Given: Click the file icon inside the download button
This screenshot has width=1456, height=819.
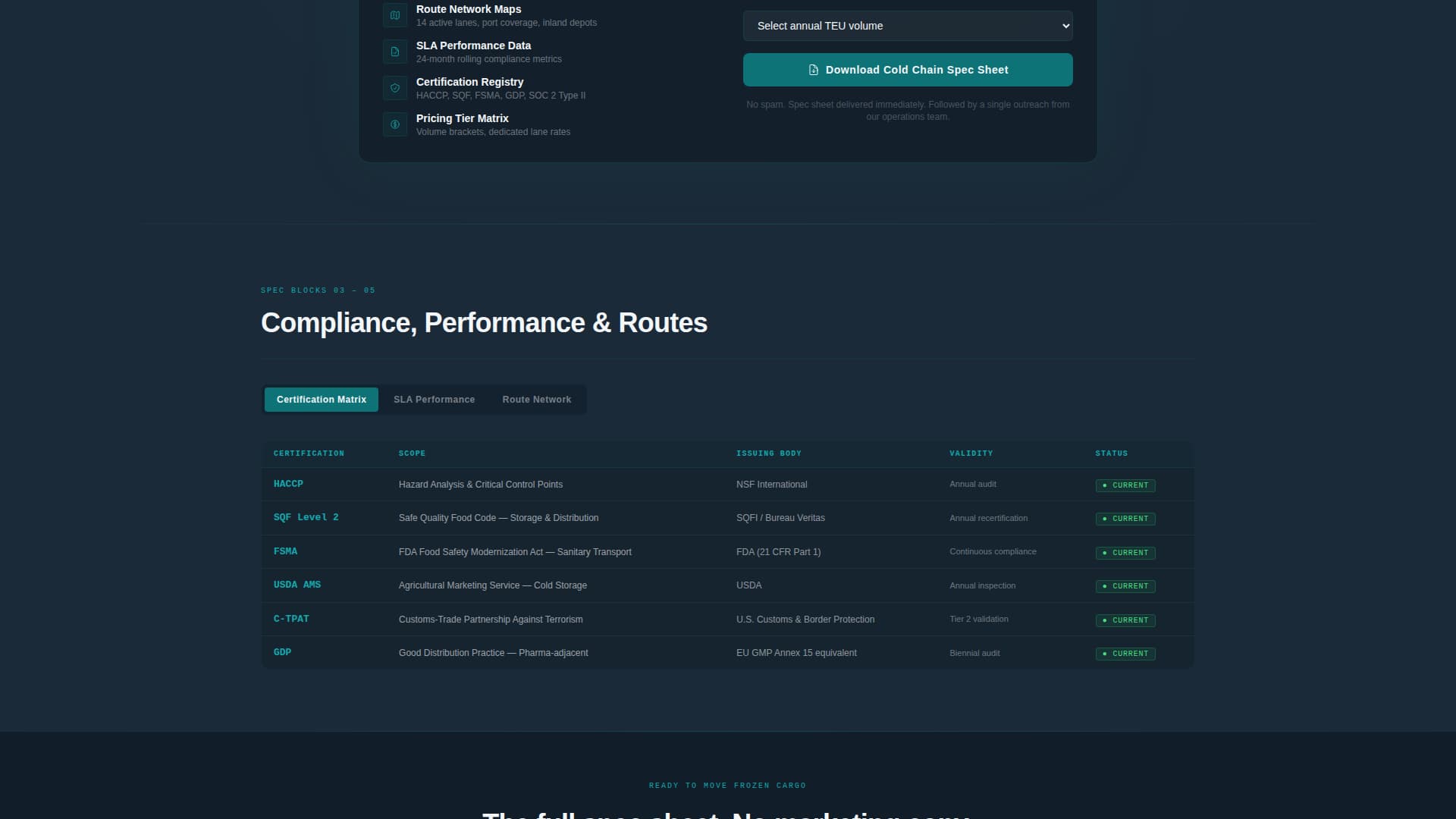Looking at the screenshot, I should coord(813,70).
